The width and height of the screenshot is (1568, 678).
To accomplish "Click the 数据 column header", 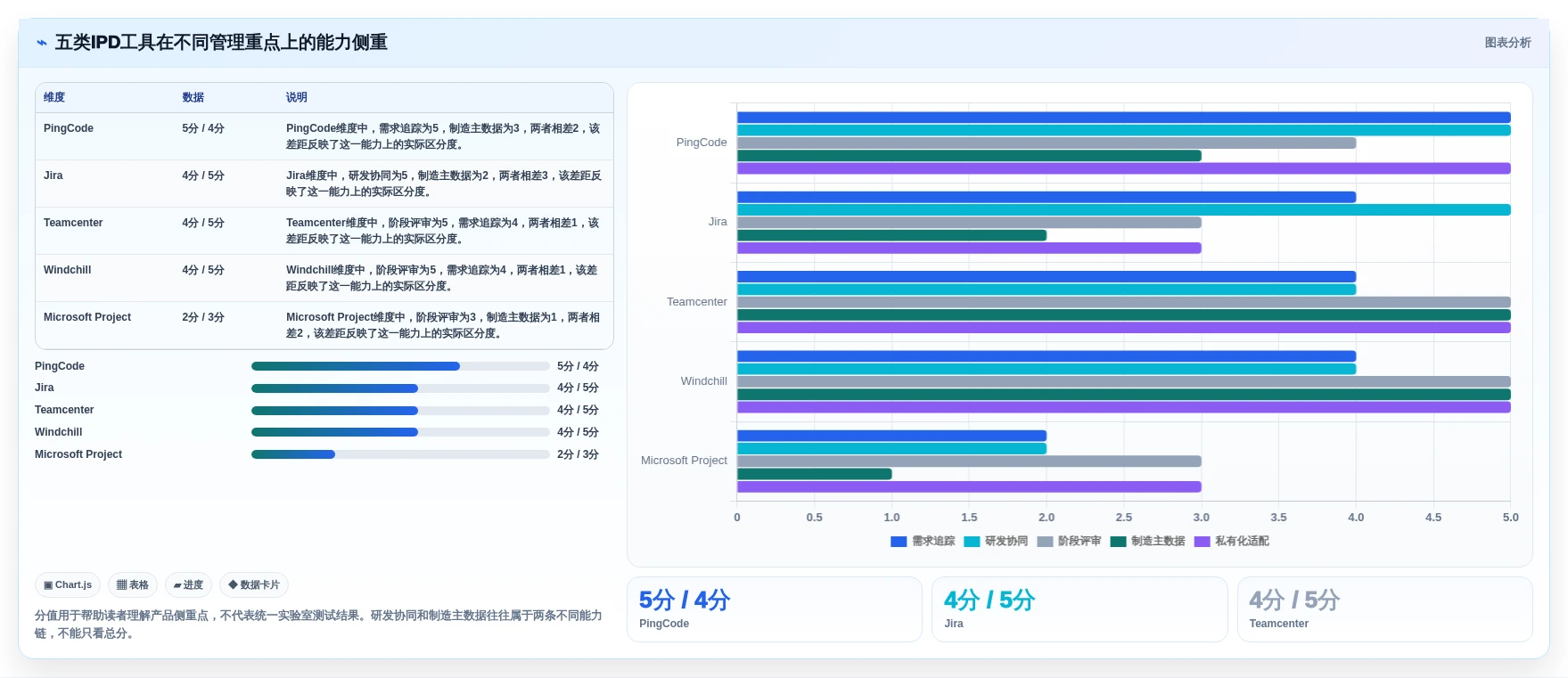I will (x=193, y=97).
